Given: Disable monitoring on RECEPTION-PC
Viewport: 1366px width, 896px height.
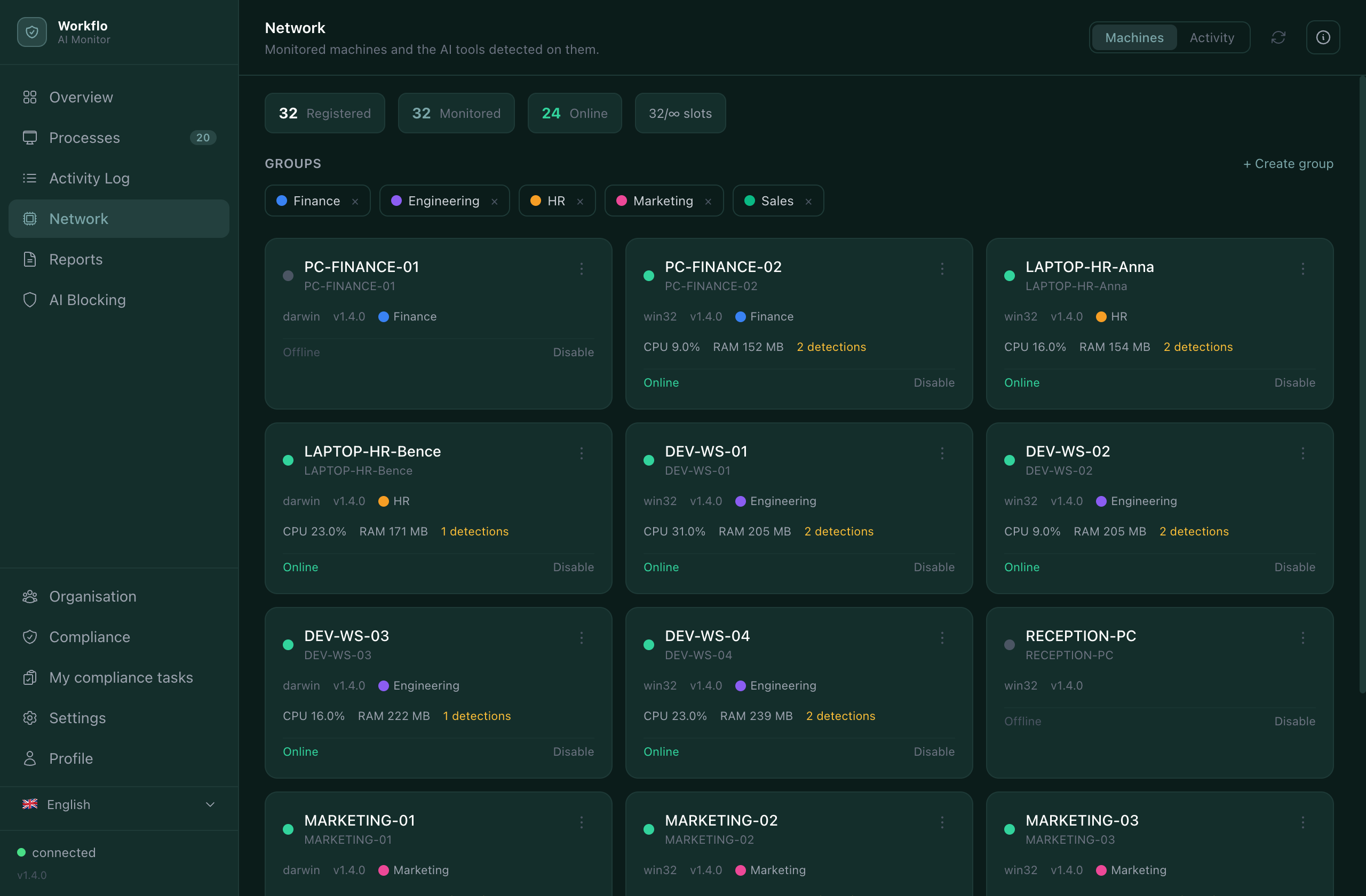Looking at the screenshot, I should 1295,721.
